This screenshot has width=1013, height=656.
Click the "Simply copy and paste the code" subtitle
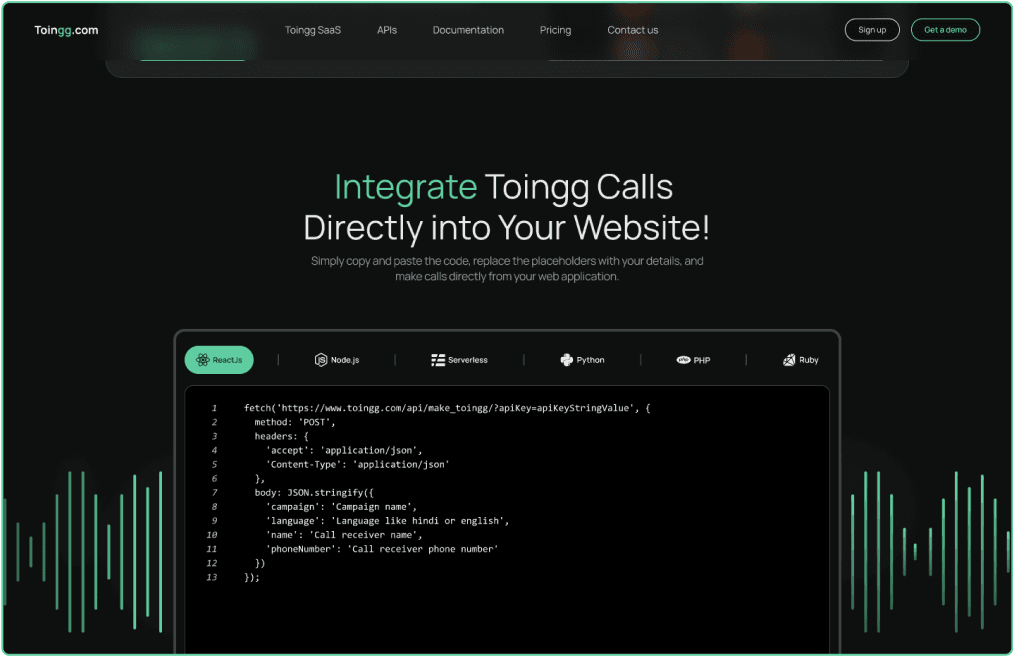(x=507, y=268)
